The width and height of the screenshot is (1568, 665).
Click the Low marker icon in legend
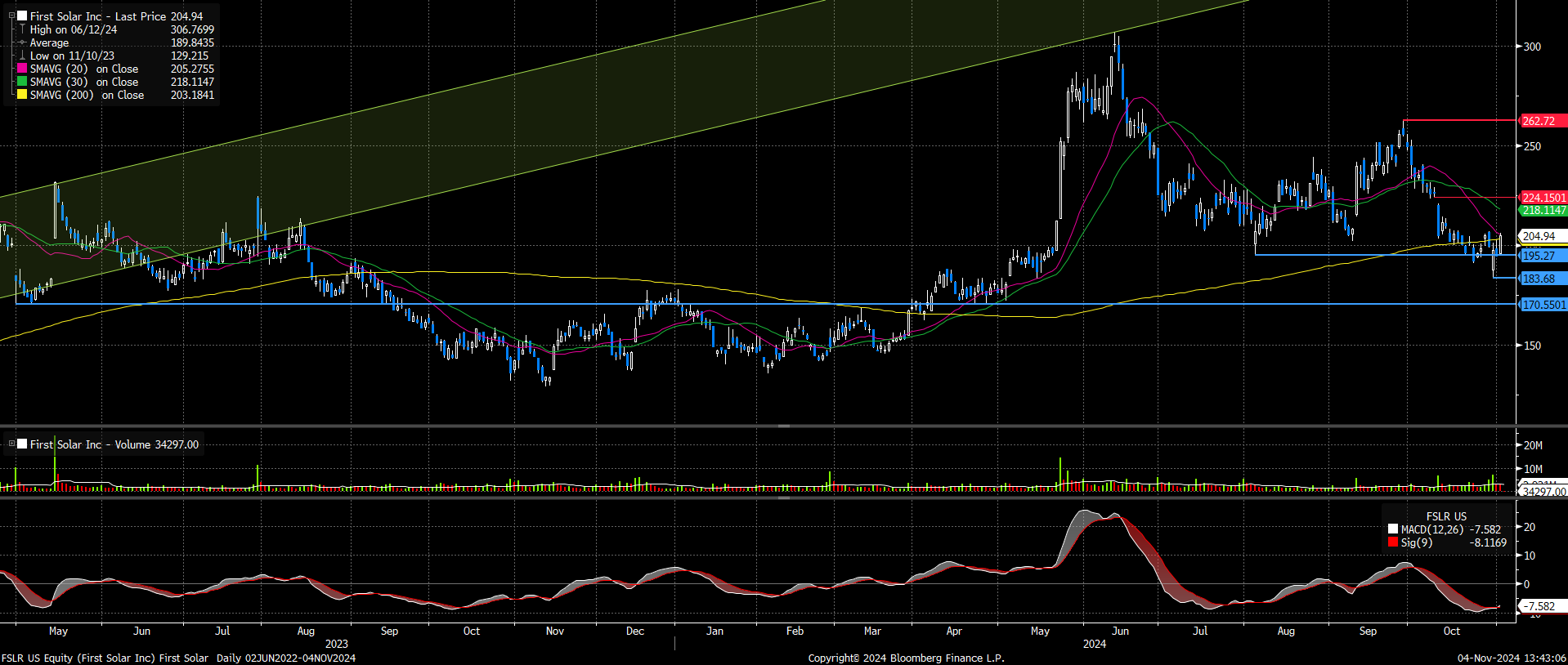(x=23, y=56)
